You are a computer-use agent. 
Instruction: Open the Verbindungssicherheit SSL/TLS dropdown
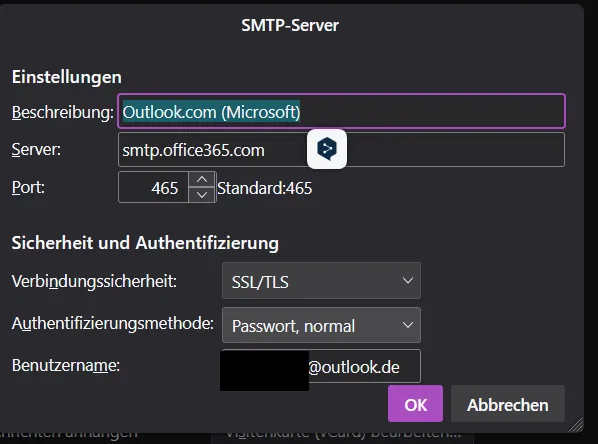321,281
